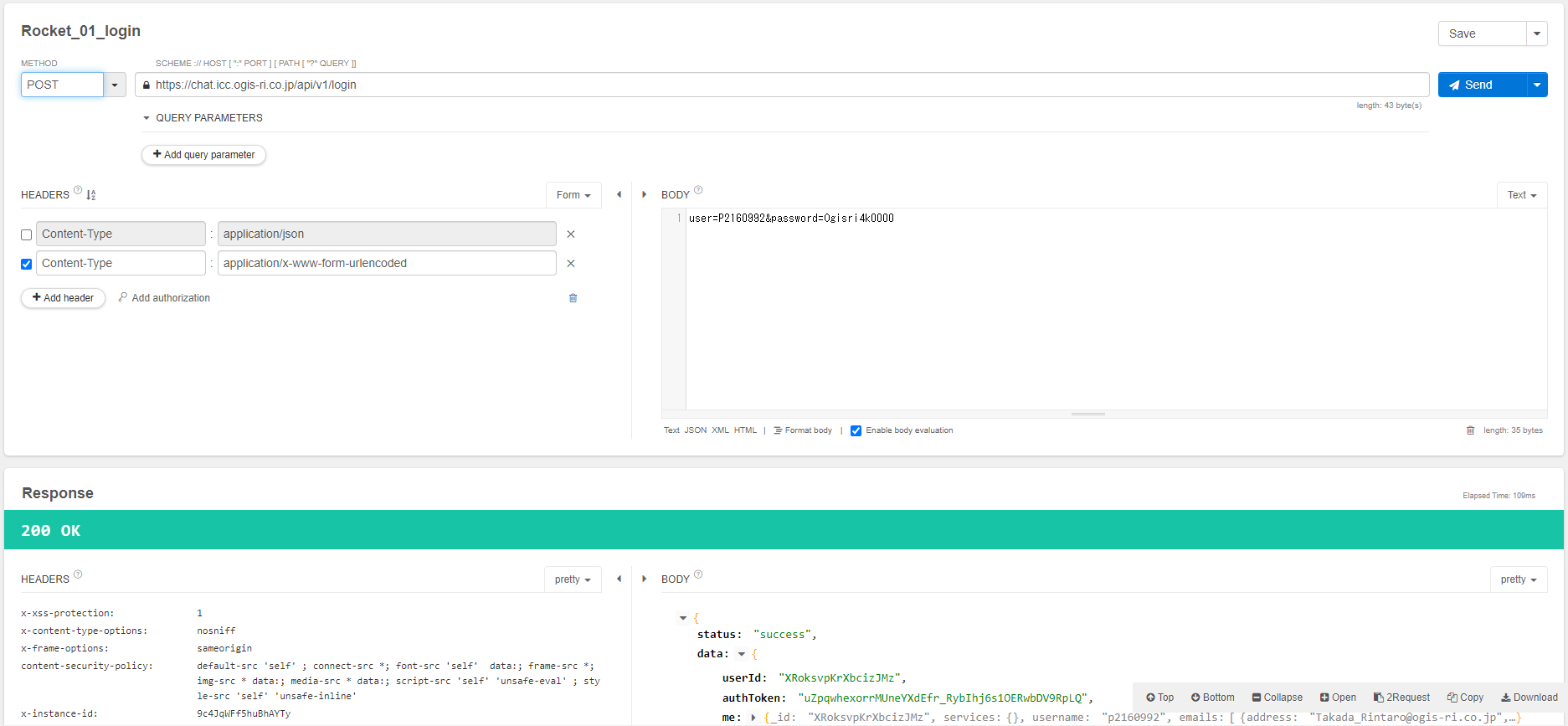
Task: Open the Save options dropdown arrow
Action: click(x=1537, y=33)
